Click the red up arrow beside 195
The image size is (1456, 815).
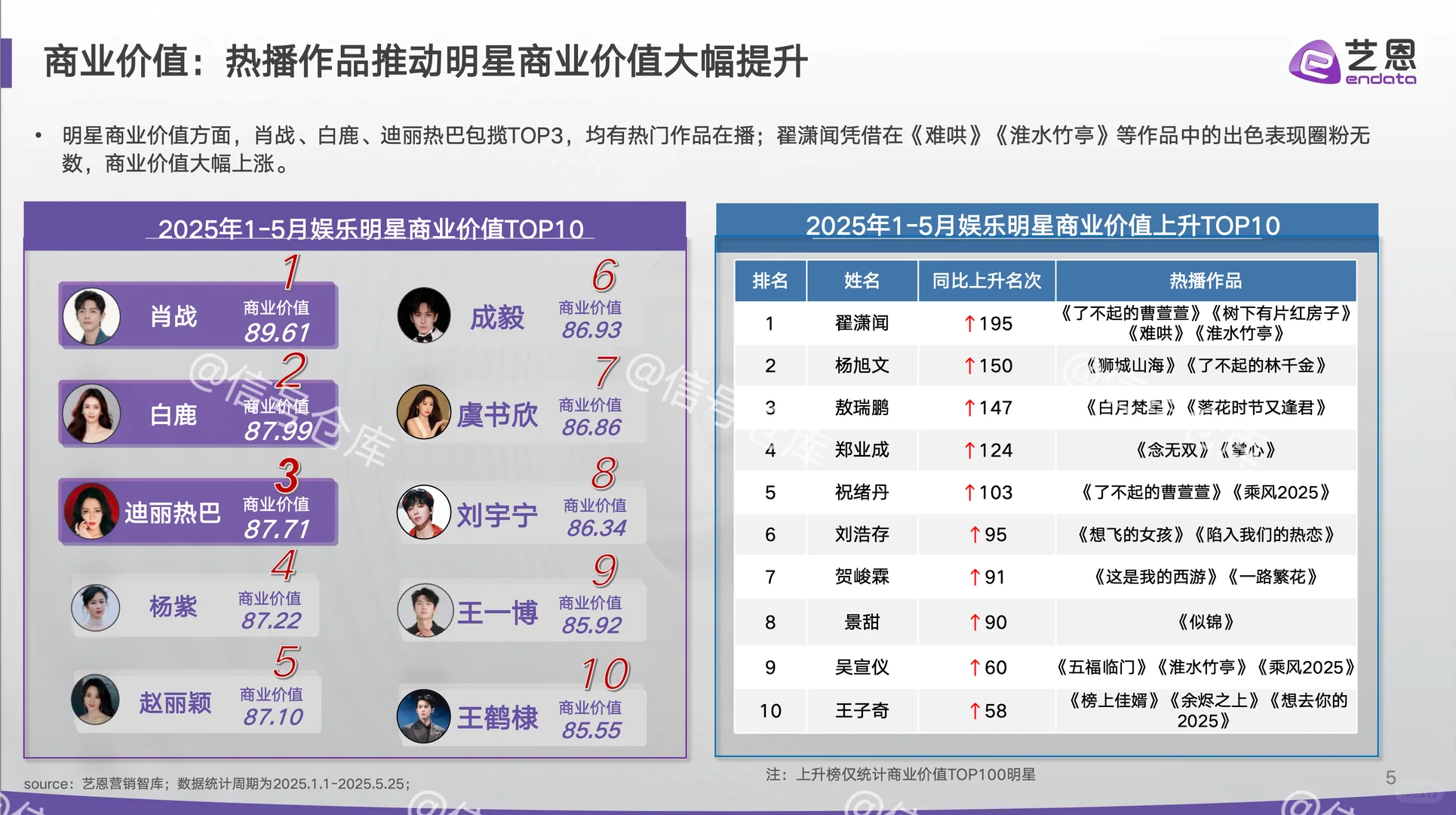(x=970, y=324)
